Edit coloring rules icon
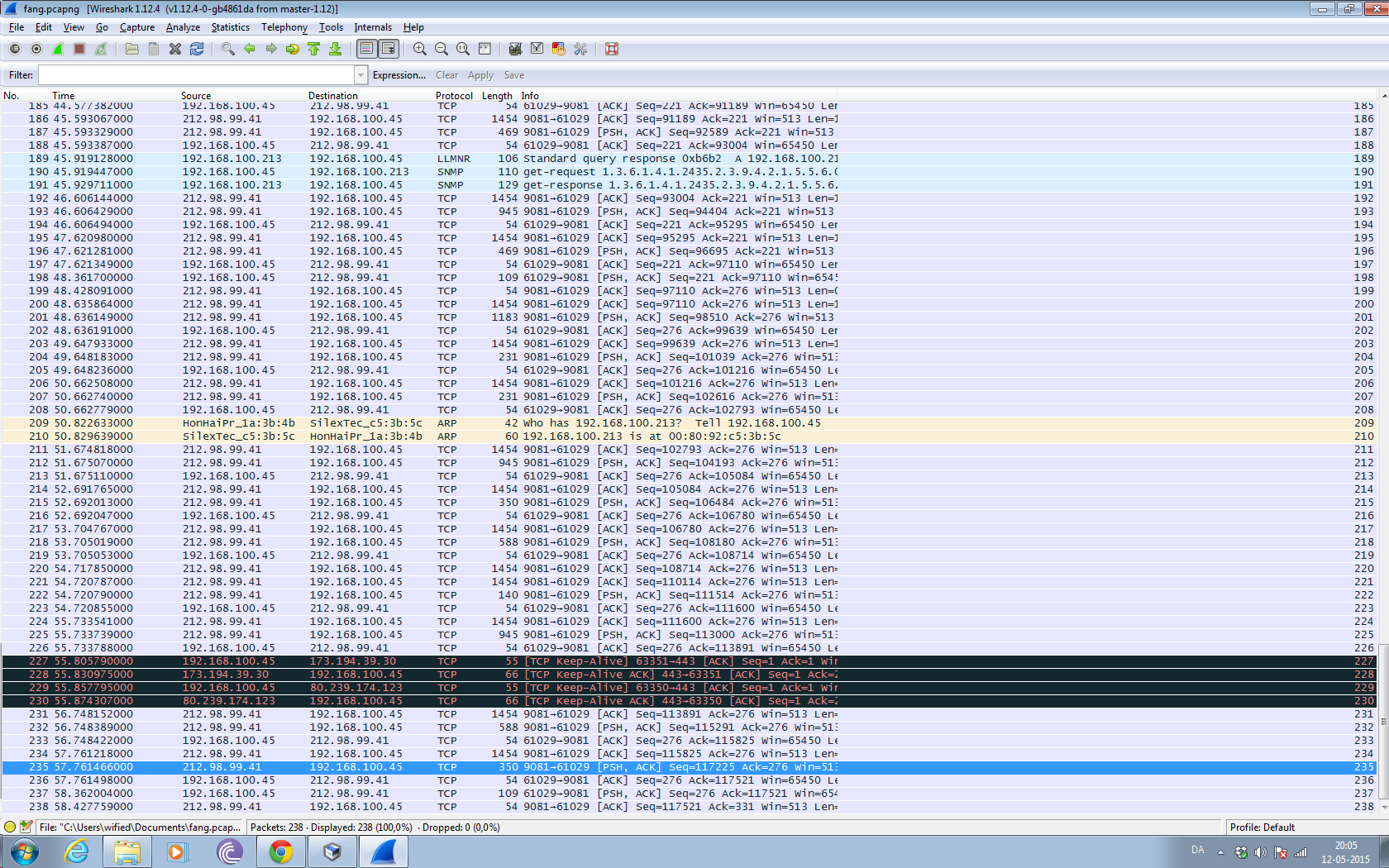This screenshot has height=868, width=1389. [559, 50]
